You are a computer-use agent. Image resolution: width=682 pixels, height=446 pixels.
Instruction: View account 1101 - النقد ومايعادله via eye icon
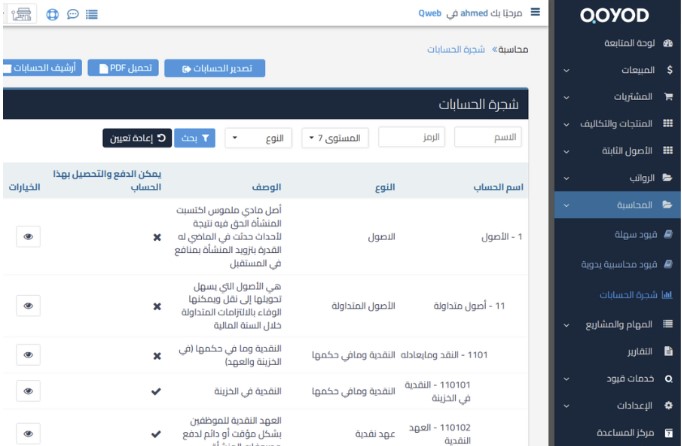[28, 355]
